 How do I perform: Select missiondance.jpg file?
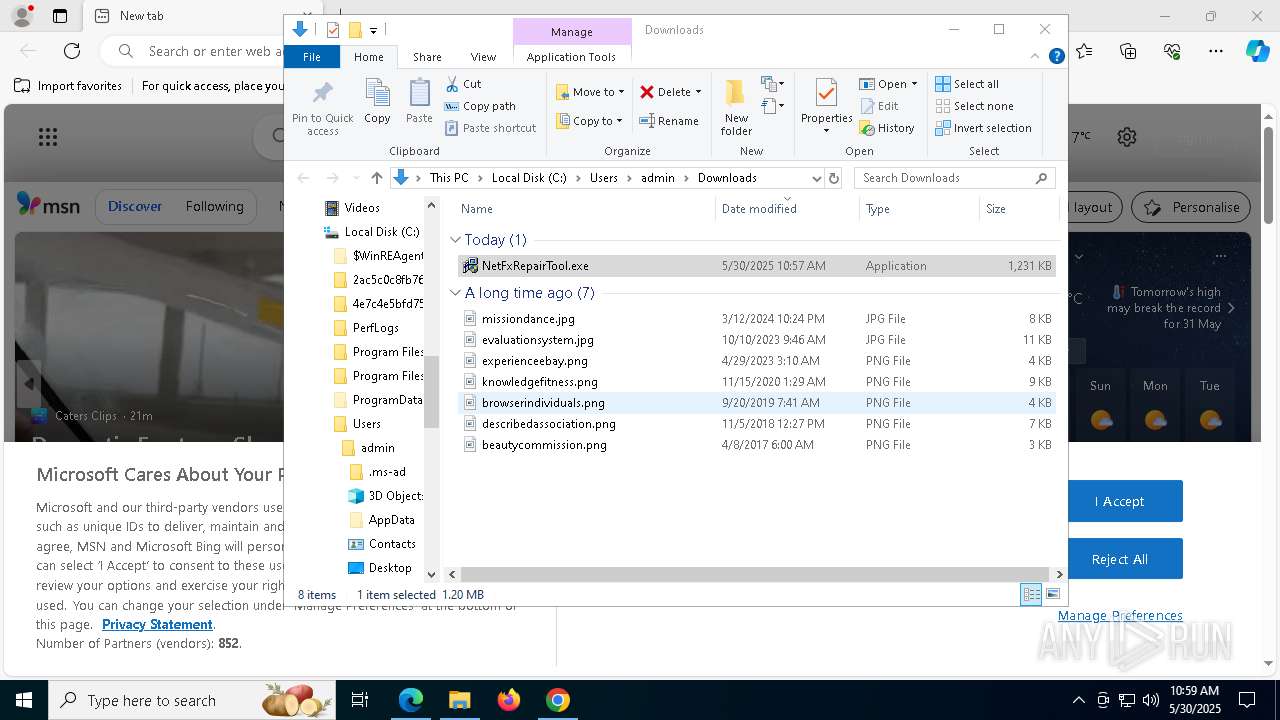tap(757, 319)
